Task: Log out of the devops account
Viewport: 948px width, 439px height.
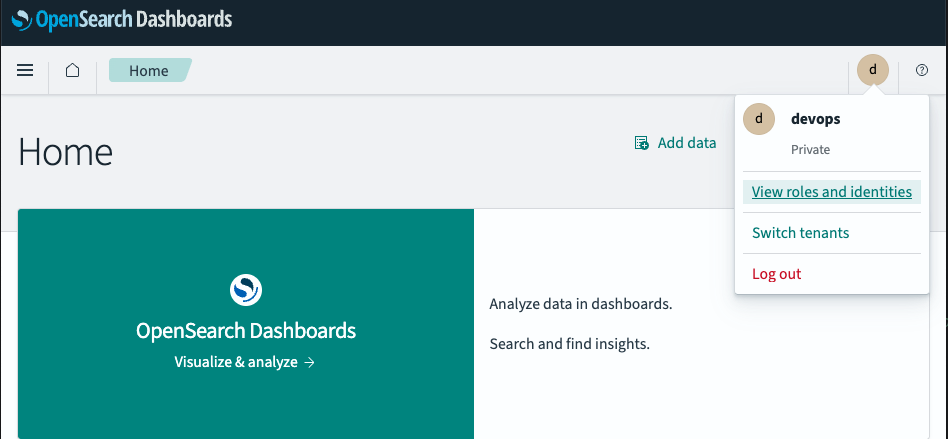Action: (776, 274)
